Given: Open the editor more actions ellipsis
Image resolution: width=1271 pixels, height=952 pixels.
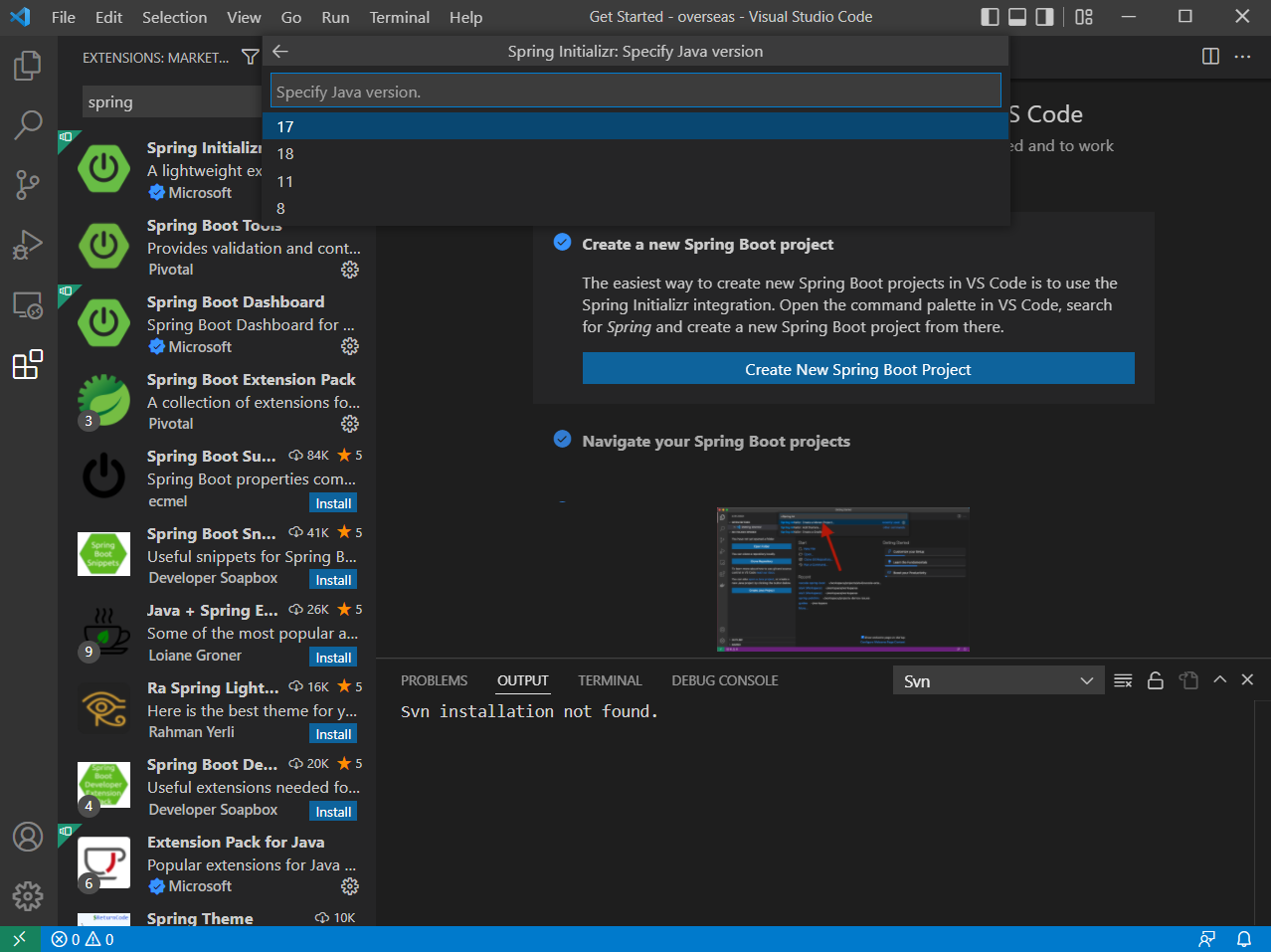Looking at the screenshot, I should pos(1243,57).
